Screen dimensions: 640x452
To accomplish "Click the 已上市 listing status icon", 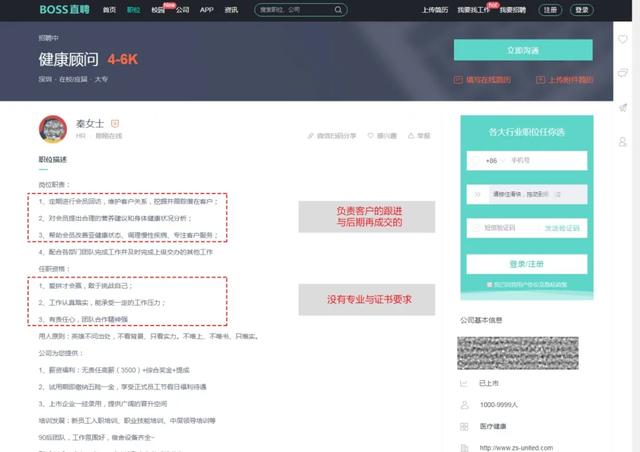I will [464, 383].
